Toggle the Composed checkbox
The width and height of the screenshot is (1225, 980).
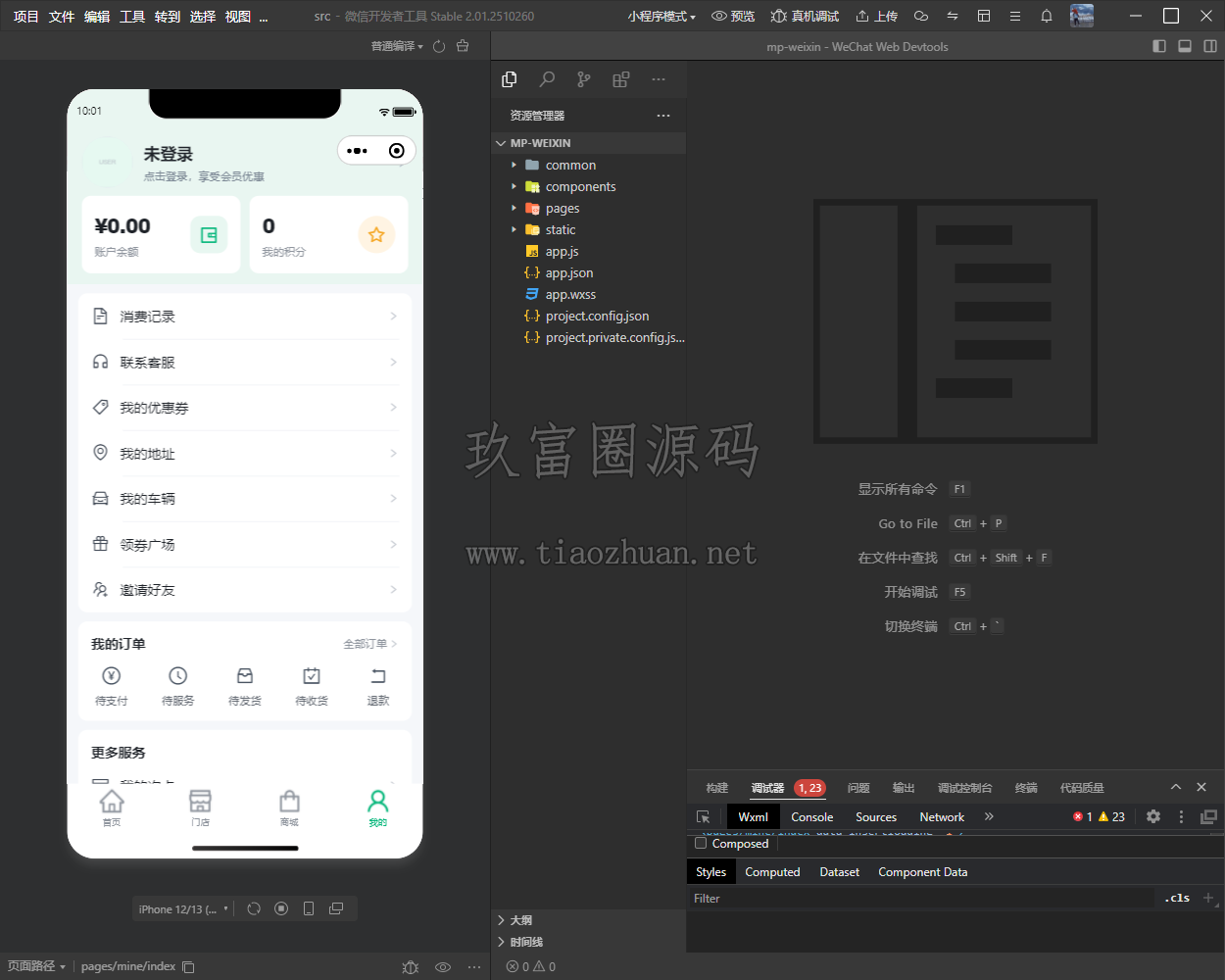(701, 844)
